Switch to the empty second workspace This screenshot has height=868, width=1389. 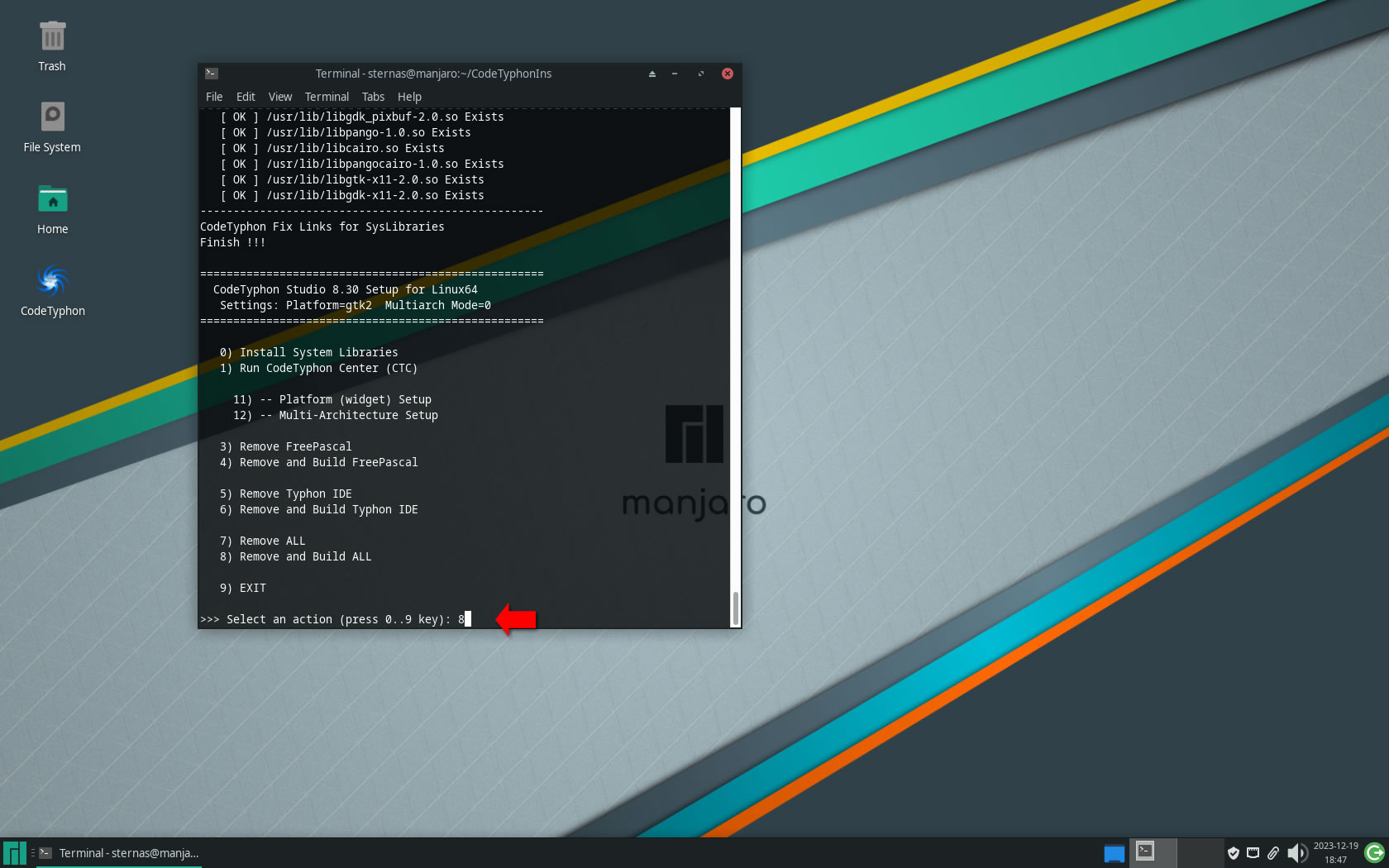click(1200, 852)
